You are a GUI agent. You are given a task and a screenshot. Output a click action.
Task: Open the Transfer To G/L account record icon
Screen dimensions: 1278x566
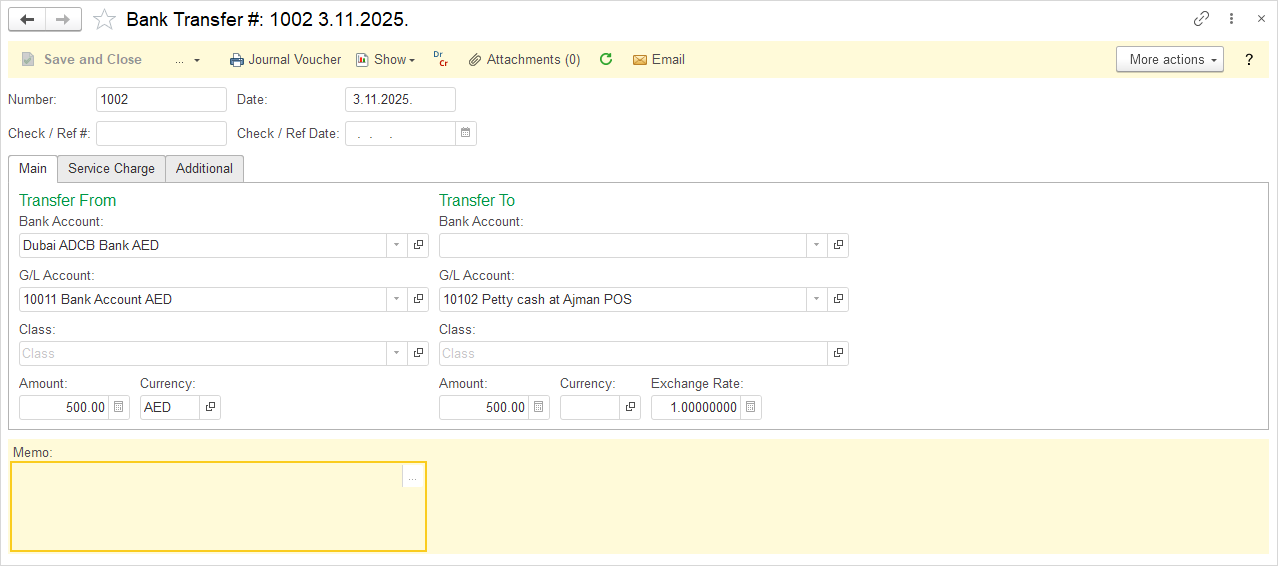tap(839, 299)
